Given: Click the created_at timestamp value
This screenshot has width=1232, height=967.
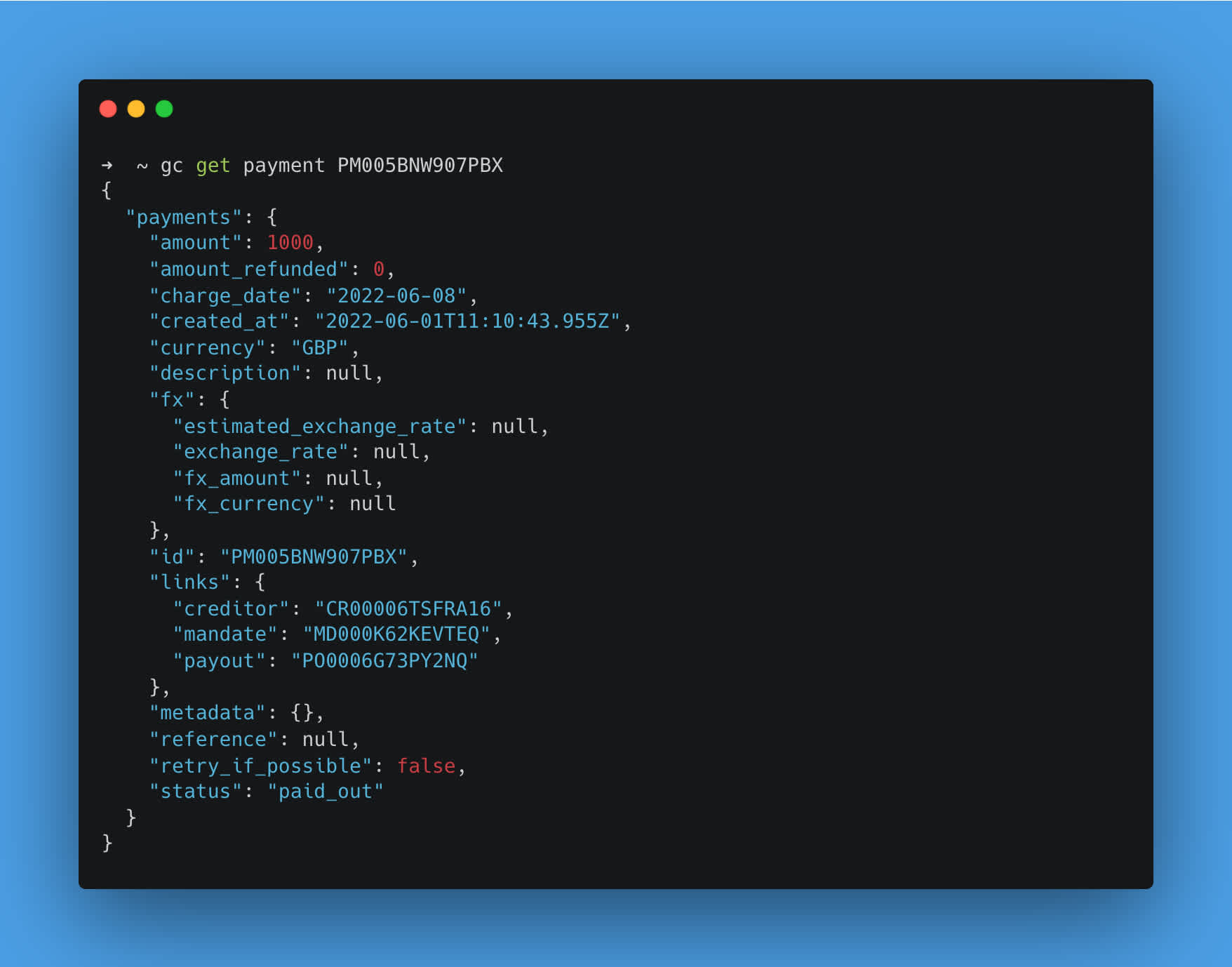Looking at the screenshot, I should pyautogui.click(x=467, y=321).
